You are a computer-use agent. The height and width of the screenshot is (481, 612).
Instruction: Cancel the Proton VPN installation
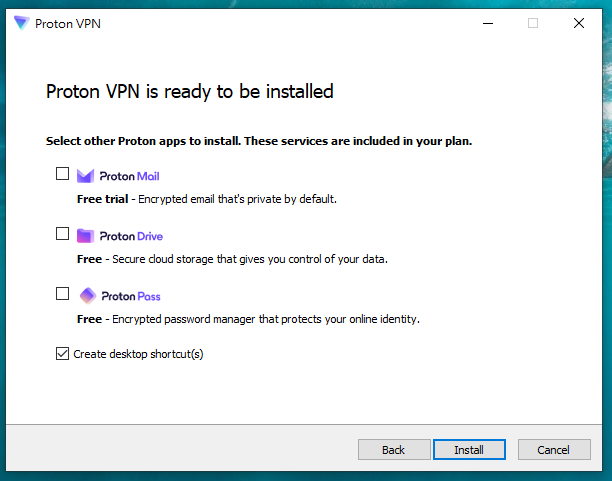tap(554, 450)
